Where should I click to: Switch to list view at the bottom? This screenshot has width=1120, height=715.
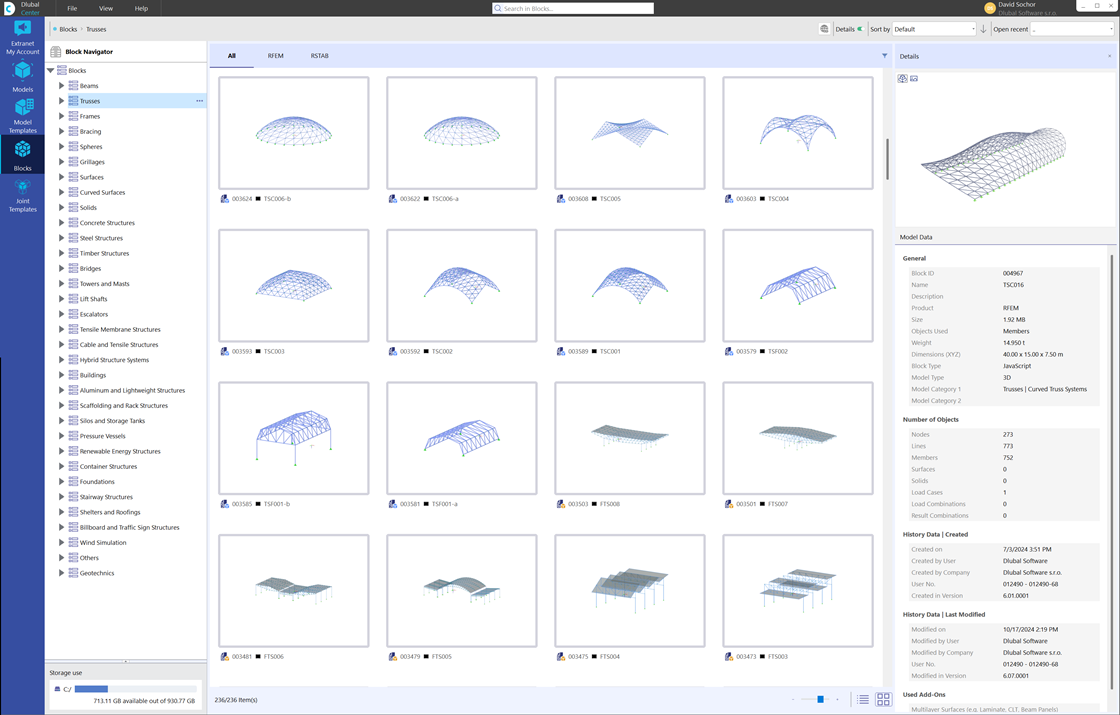862,699
